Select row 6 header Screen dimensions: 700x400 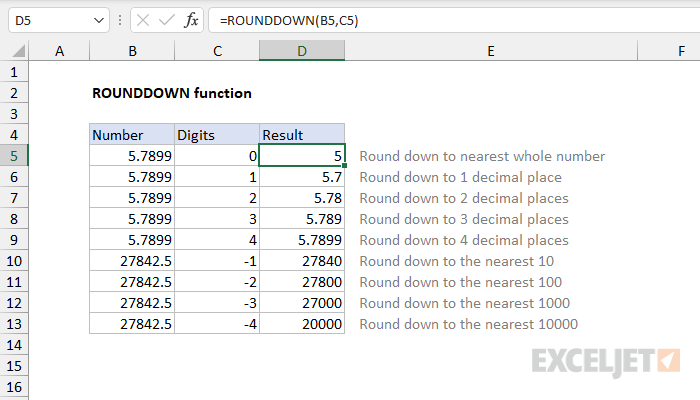coord(14,177)
